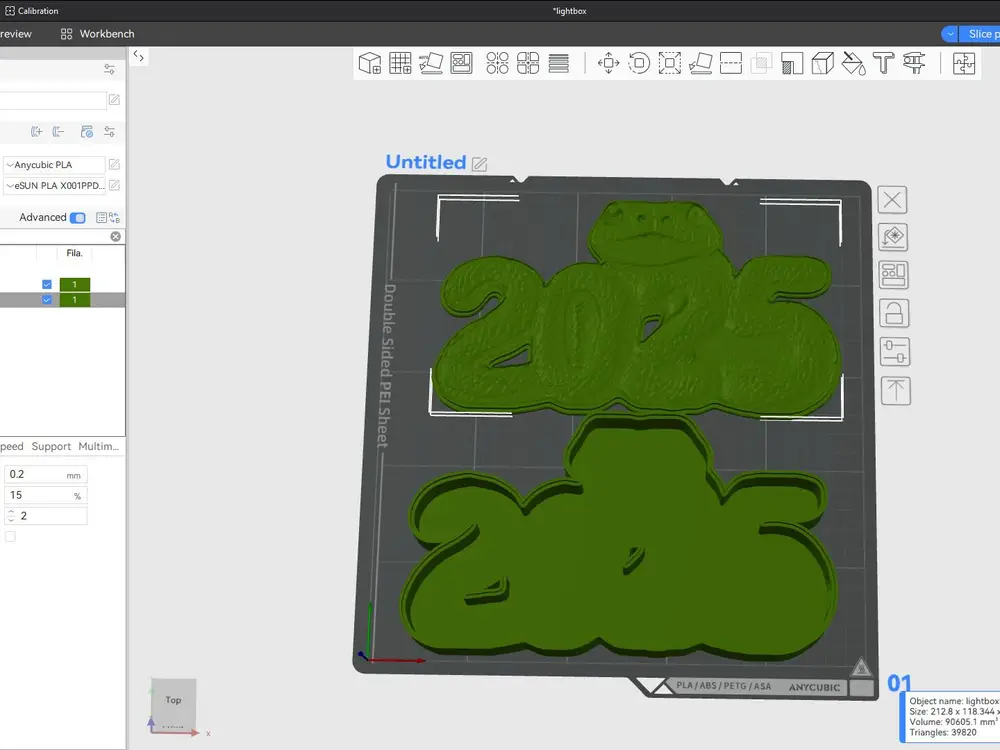Collapse the sidebar with the arrow icon

138,56
